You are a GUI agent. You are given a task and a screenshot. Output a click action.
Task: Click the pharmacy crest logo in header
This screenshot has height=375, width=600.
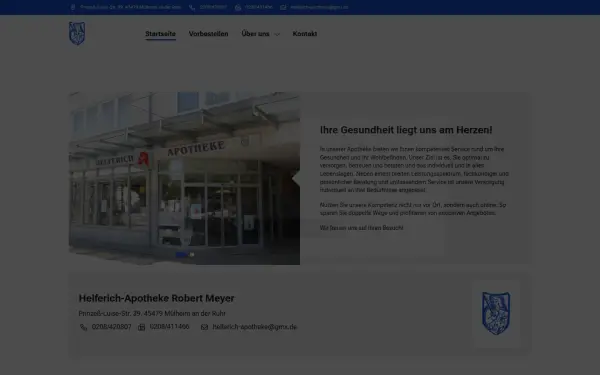[x=77, y=33]
